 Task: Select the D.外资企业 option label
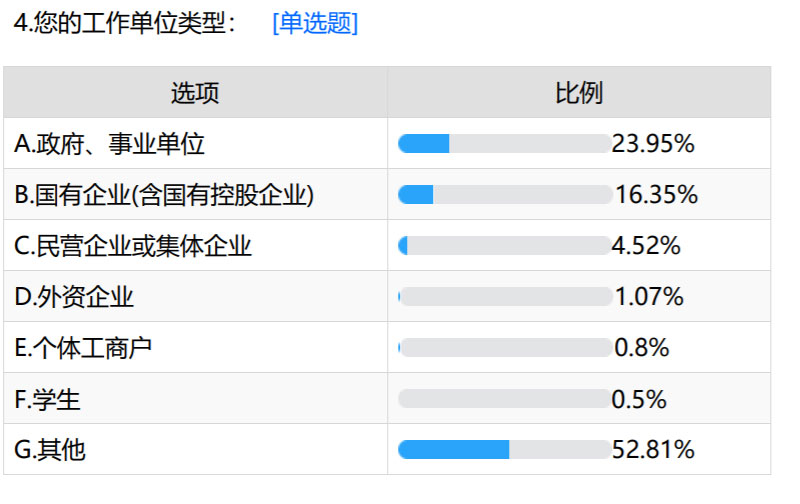click(x=74, y=297)
